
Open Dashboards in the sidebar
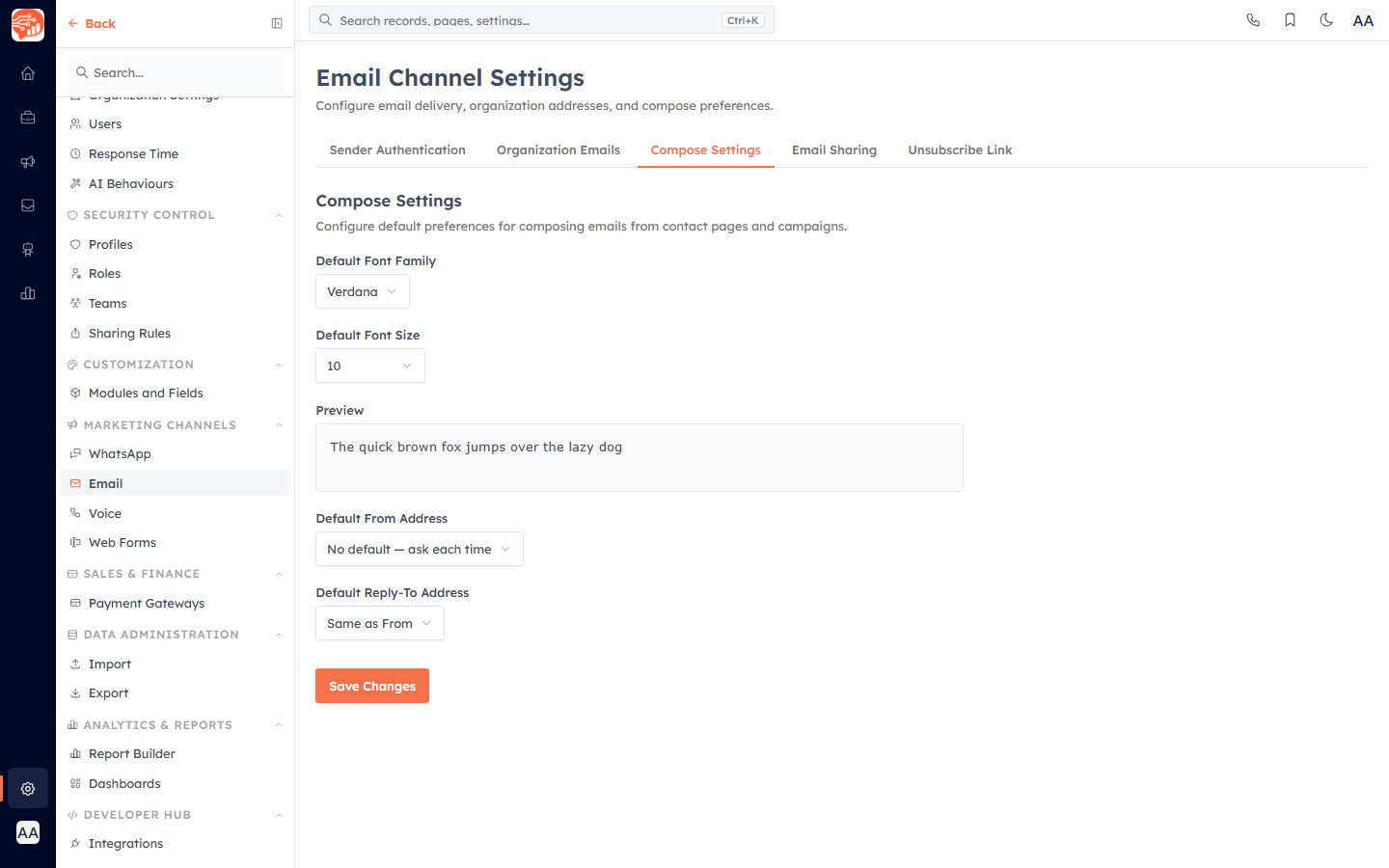(x=175, y=784)
